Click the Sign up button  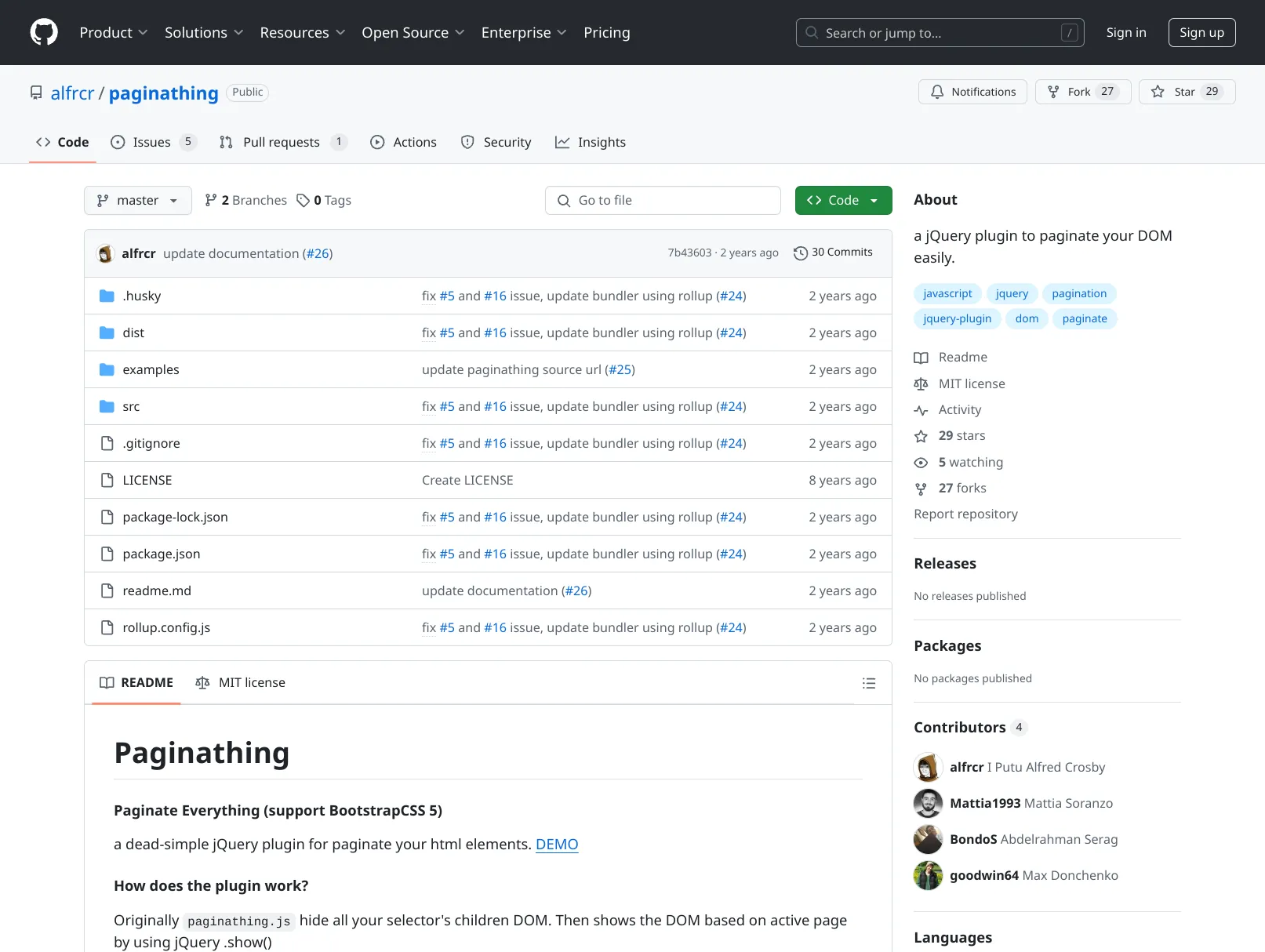(1201, 32)
